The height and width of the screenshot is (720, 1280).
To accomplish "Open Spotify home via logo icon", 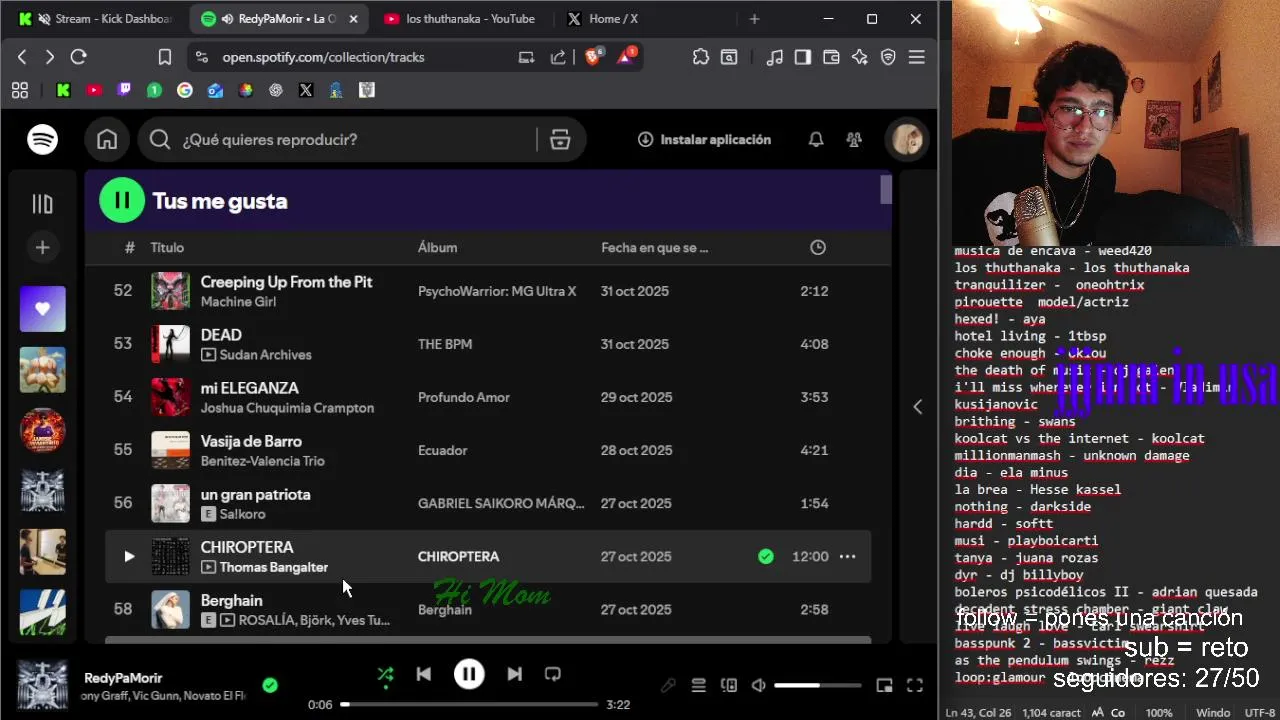I will (x=42, y=140).
